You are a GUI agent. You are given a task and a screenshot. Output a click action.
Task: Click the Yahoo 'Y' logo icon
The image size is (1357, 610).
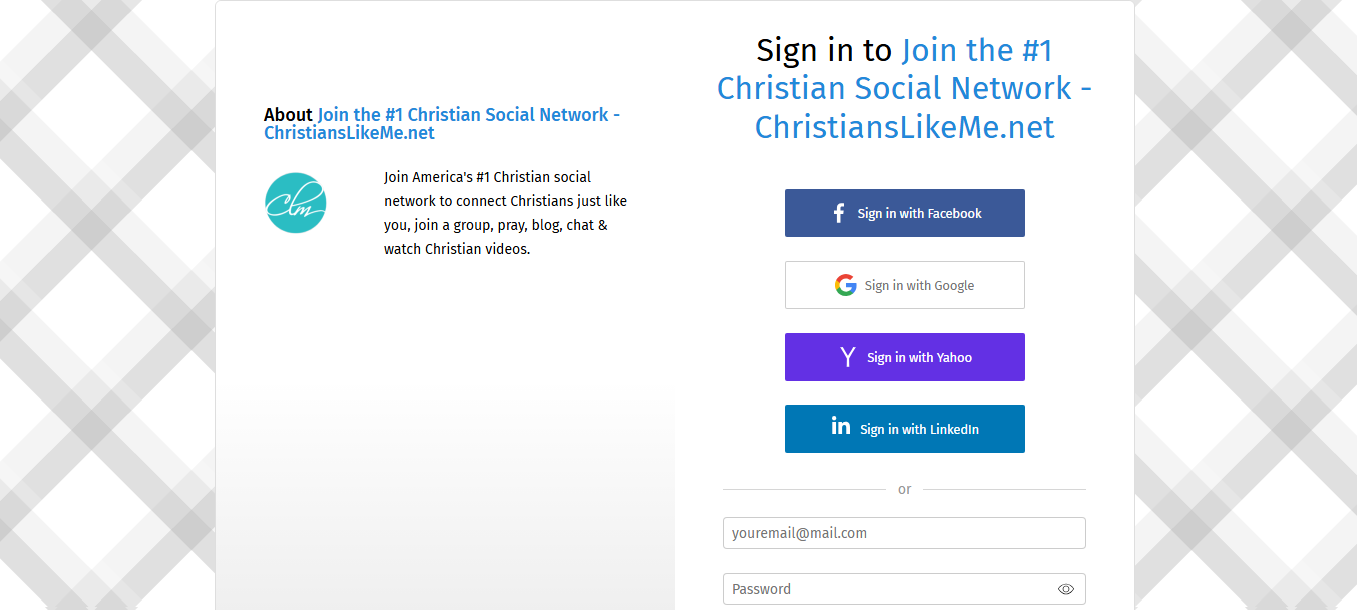(848, 357)
